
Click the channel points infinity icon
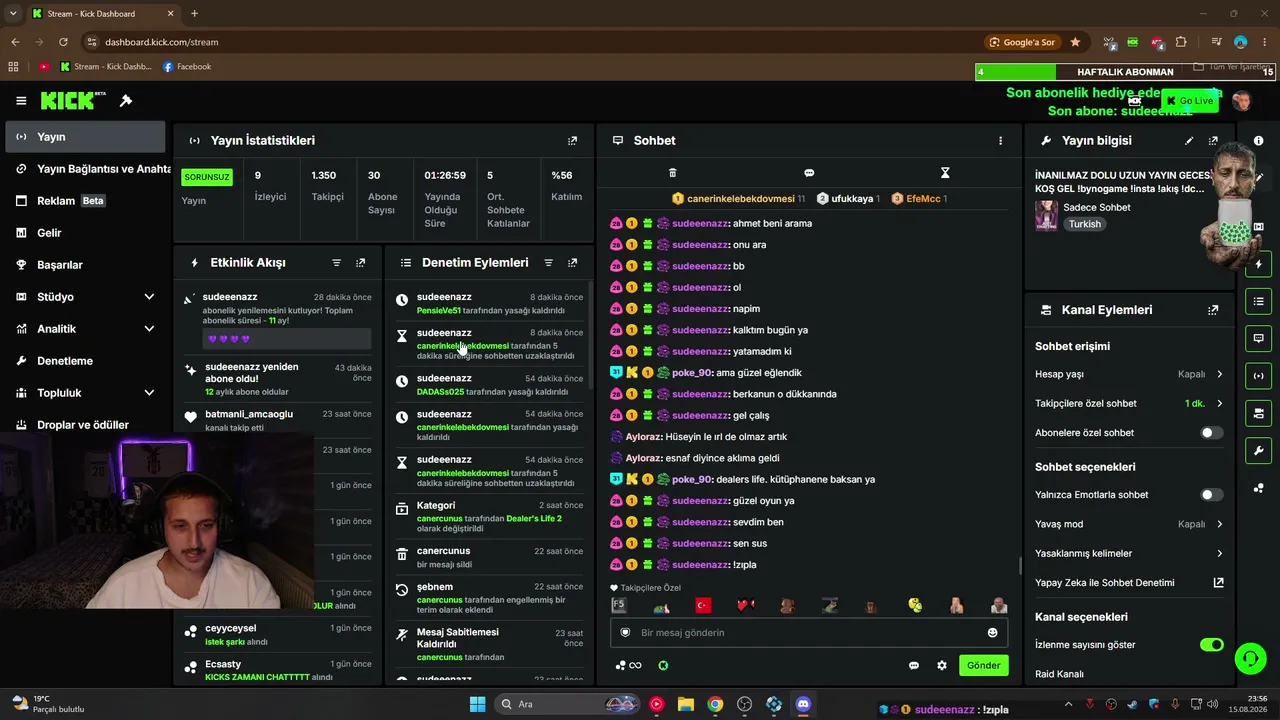(629, 666)
